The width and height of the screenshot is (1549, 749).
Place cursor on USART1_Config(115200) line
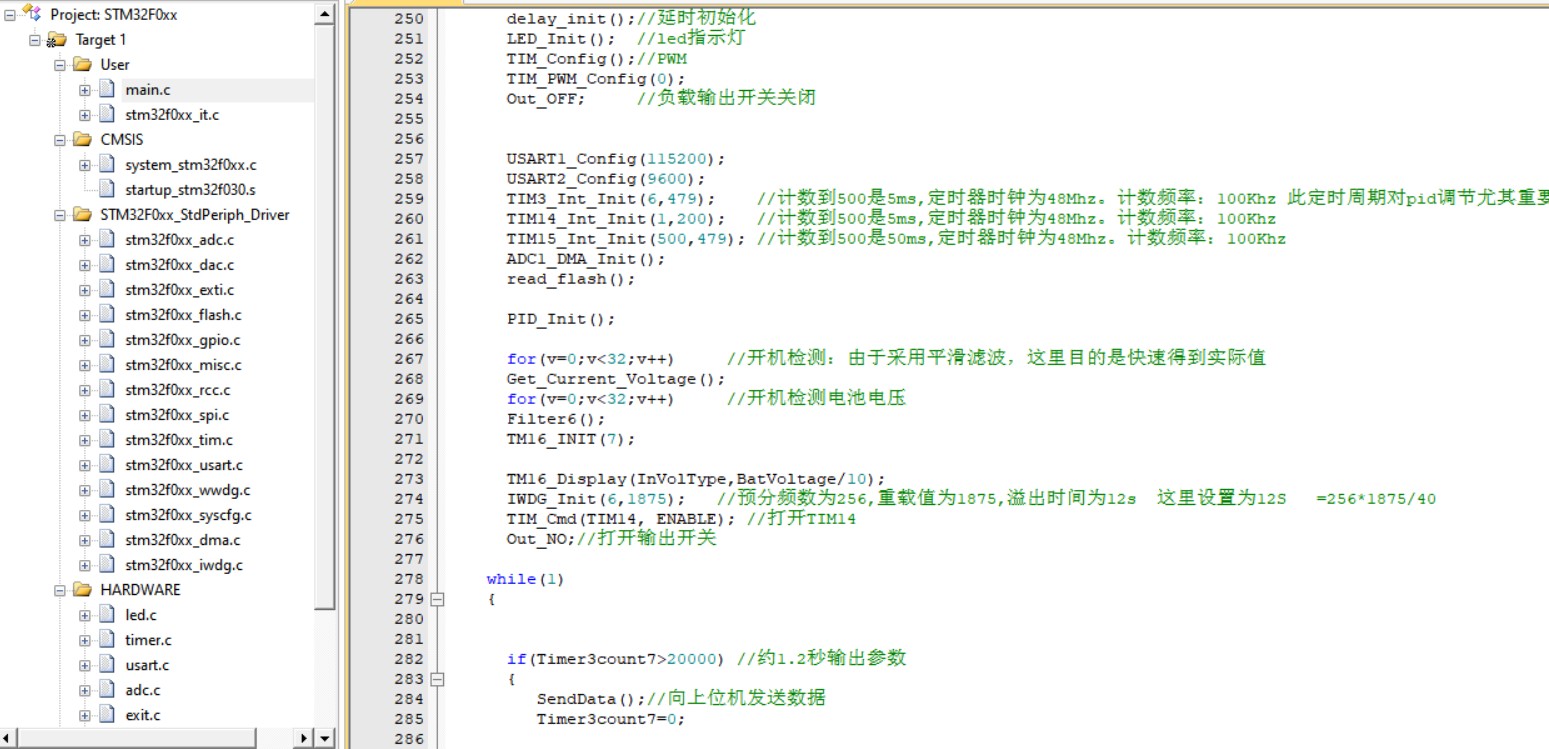point(616,159)
